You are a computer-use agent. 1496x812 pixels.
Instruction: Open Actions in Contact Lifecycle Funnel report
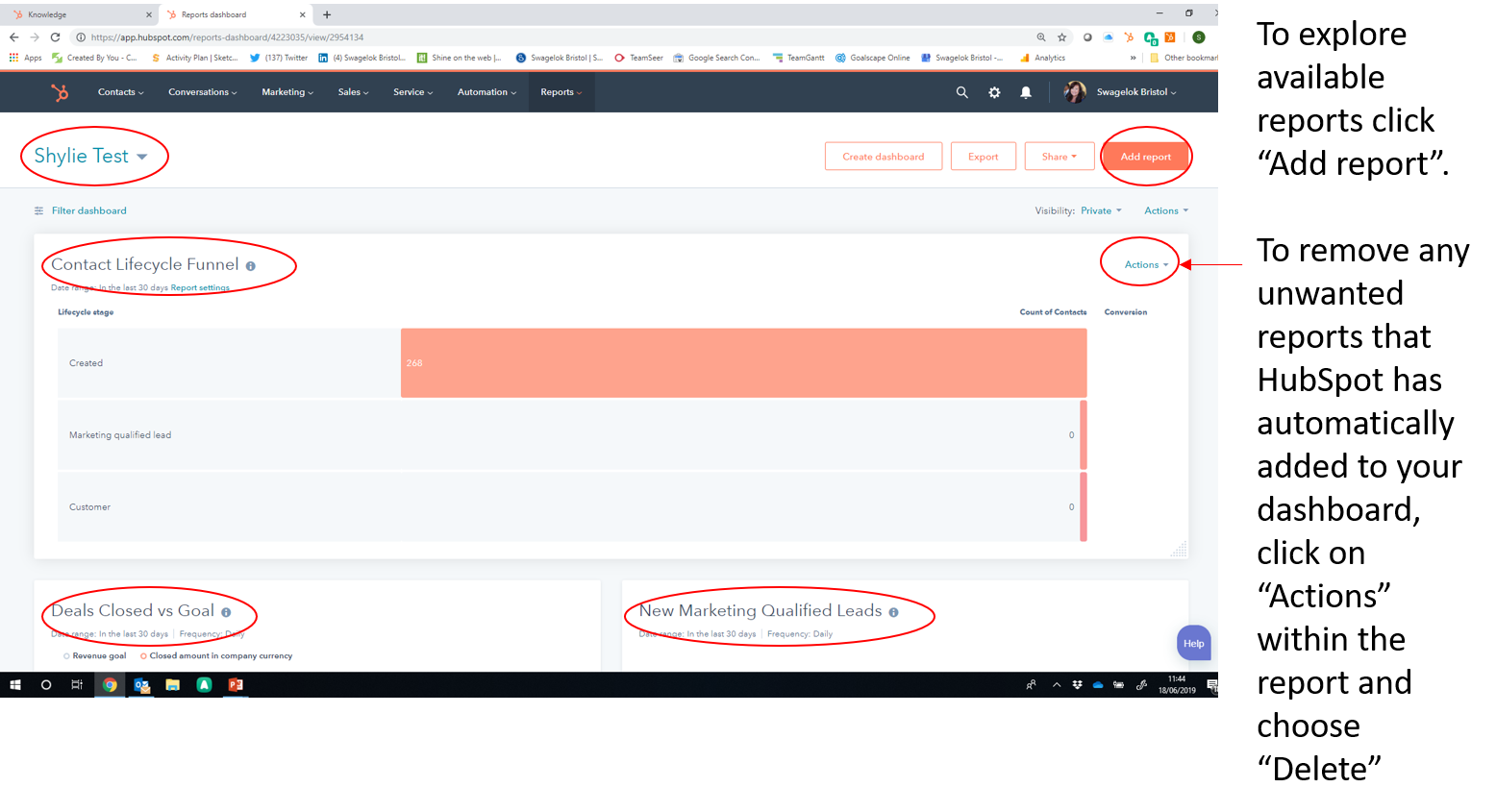pos(1147,264)
